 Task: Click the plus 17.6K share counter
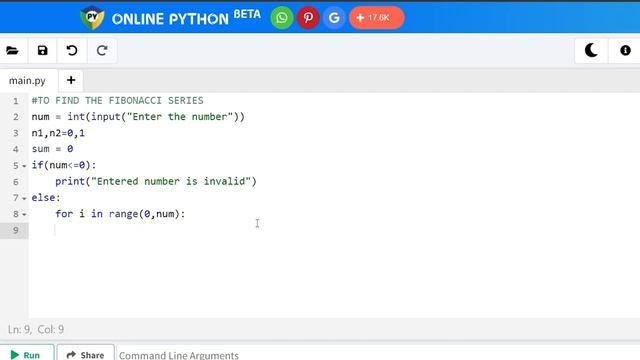click(x=376, y=18)
